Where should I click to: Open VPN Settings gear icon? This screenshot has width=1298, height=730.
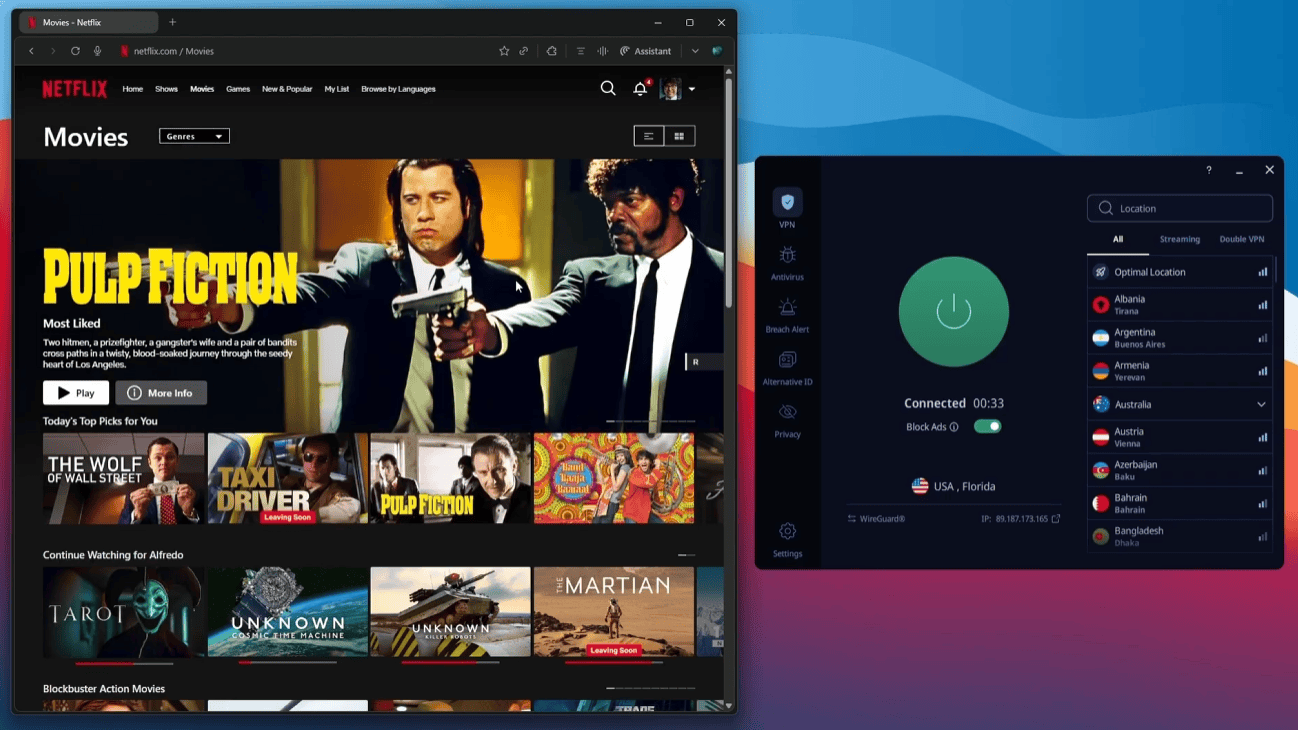tap(787, 532)
